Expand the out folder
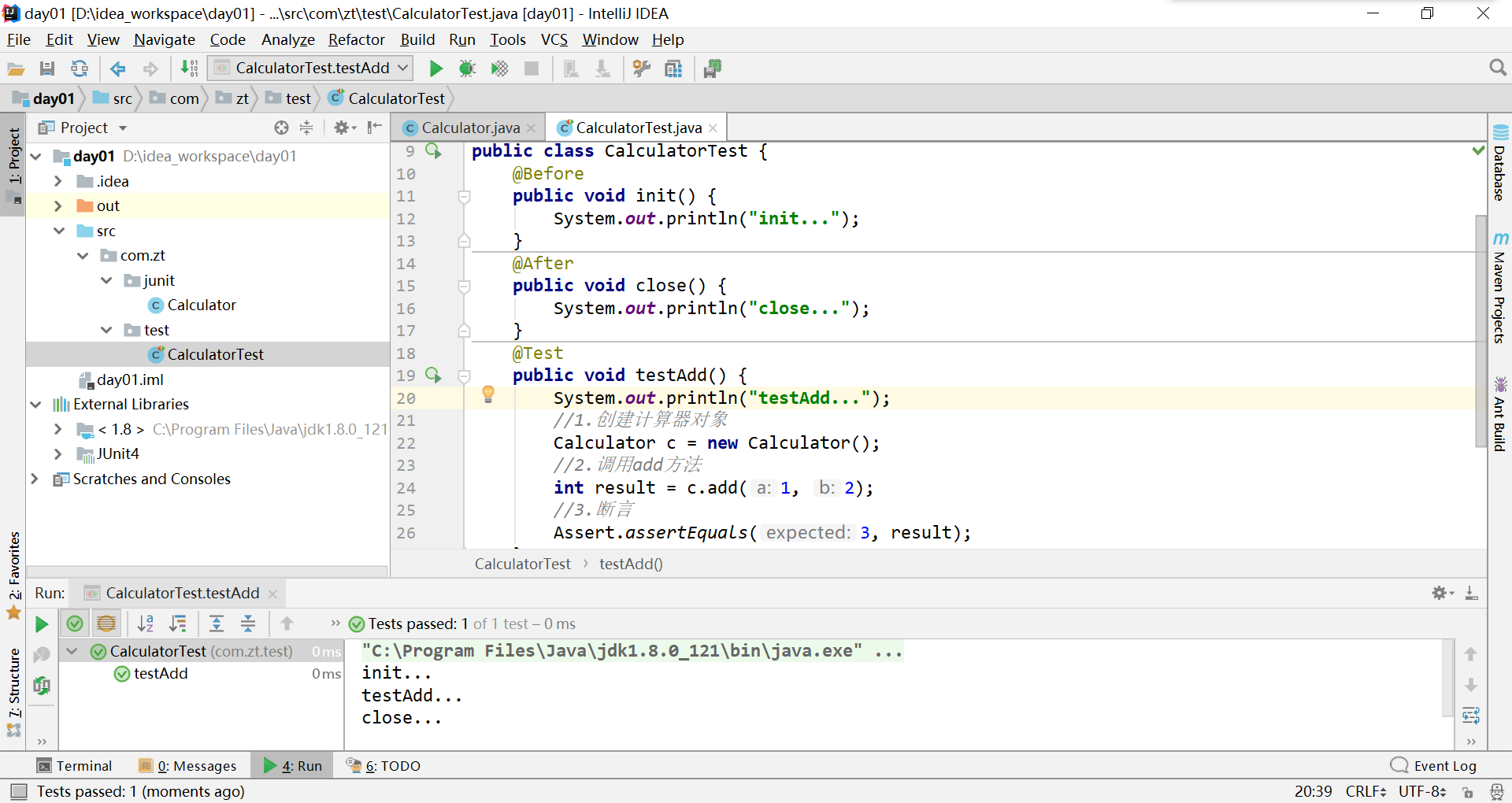The image size is (1512, 803). (x=58, y=206)
